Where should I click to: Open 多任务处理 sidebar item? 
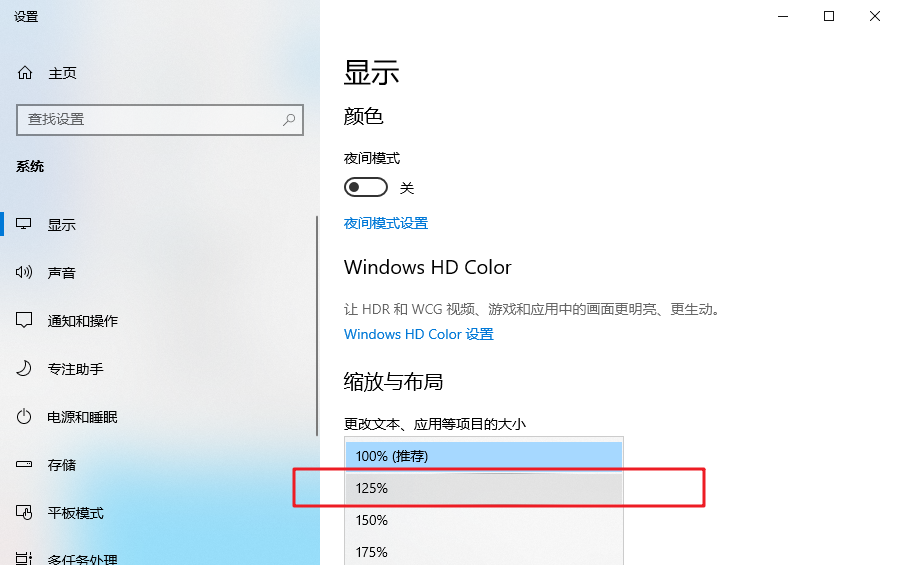(83, 558)
